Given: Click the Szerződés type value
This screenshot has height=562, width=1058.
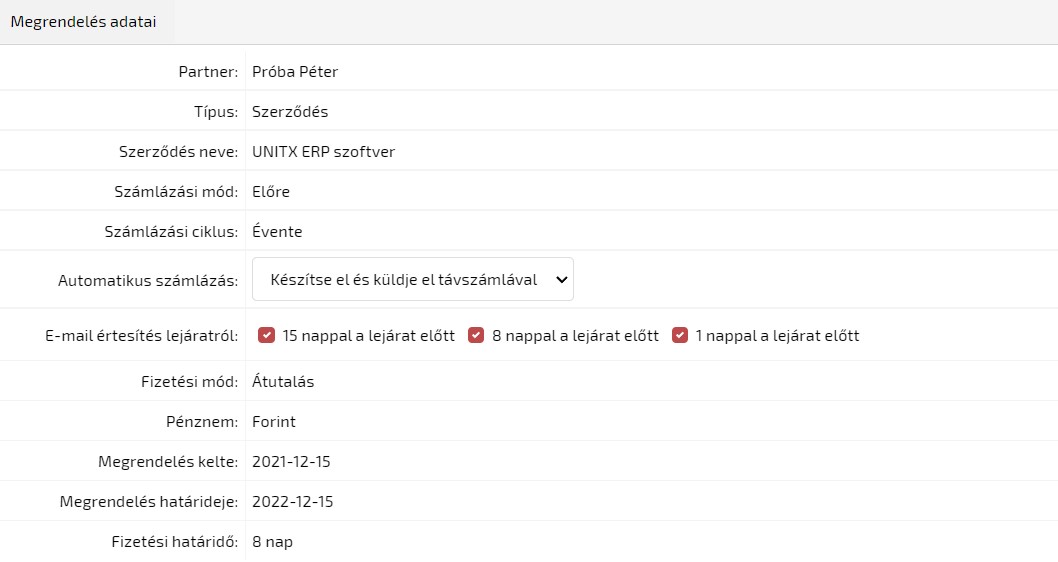Looking at the screenshot, I should (290, 112).
